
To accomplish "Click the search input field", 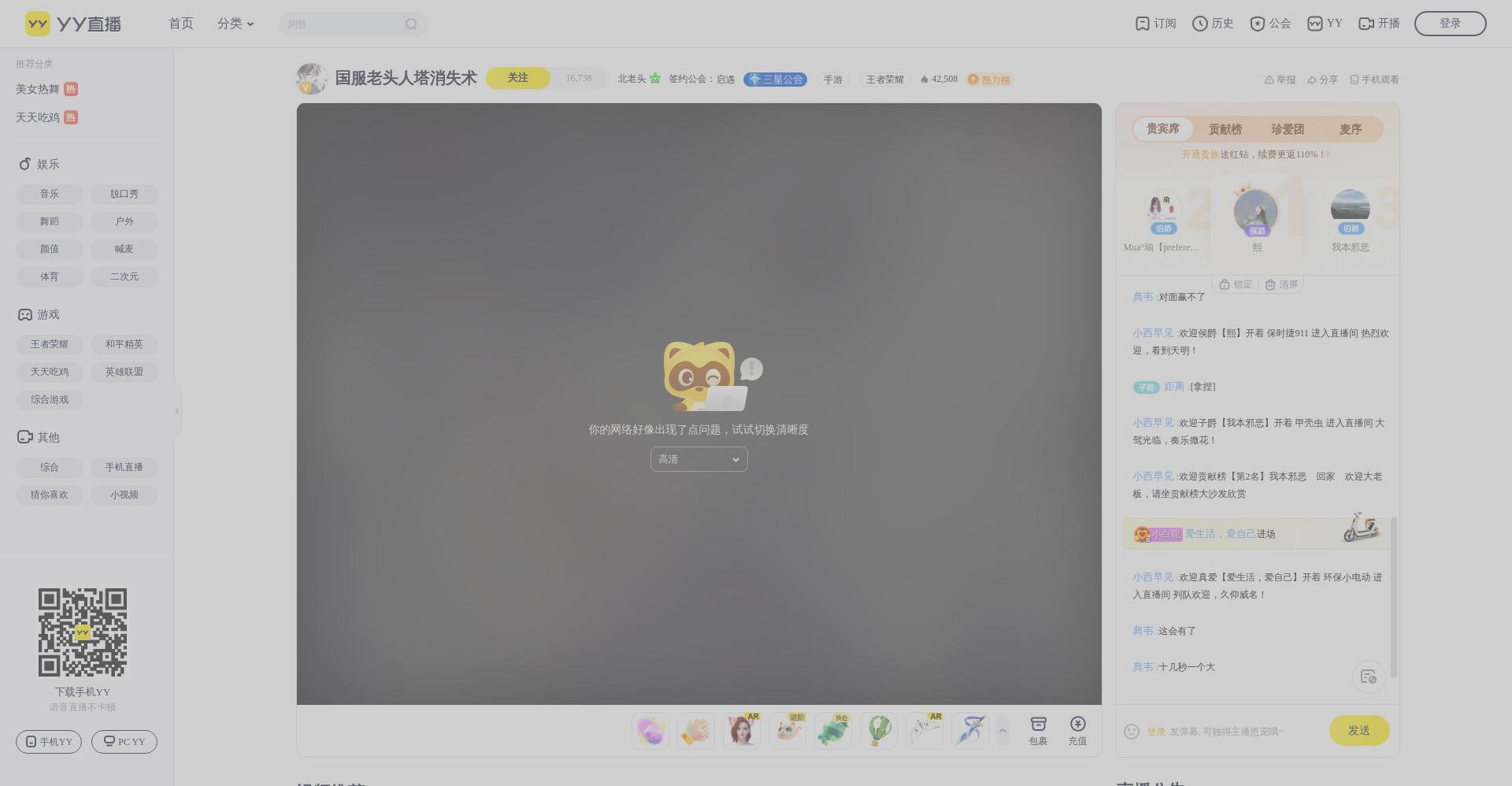I will point(340,24).
